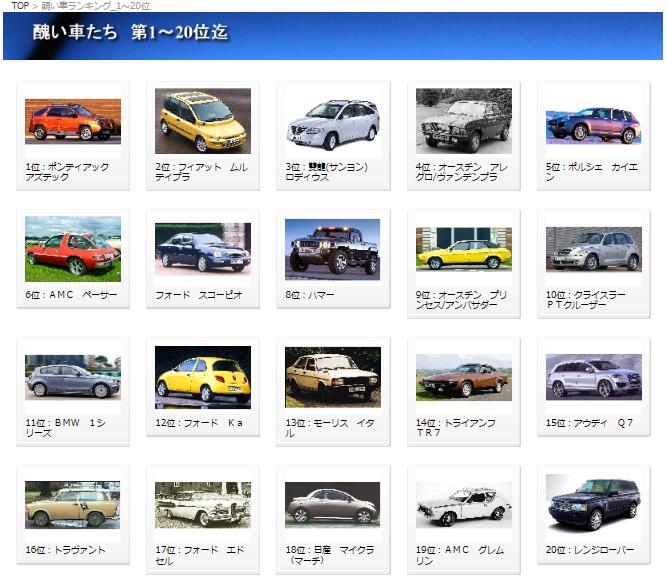Open the Nissan Micra thumbnail

333,505
